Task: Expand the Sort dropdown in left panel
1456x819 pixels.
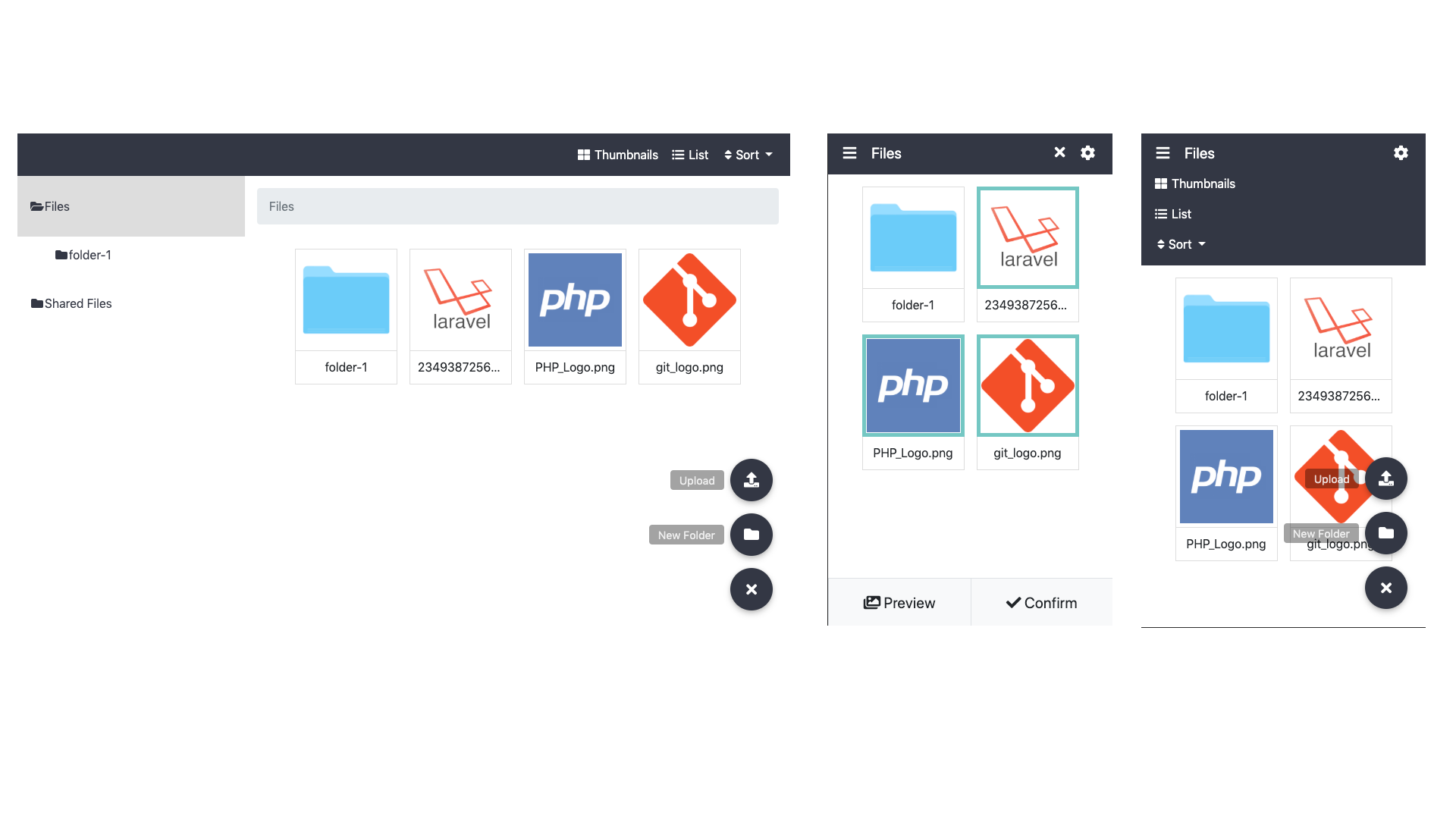Action: [x=749, y=154]
